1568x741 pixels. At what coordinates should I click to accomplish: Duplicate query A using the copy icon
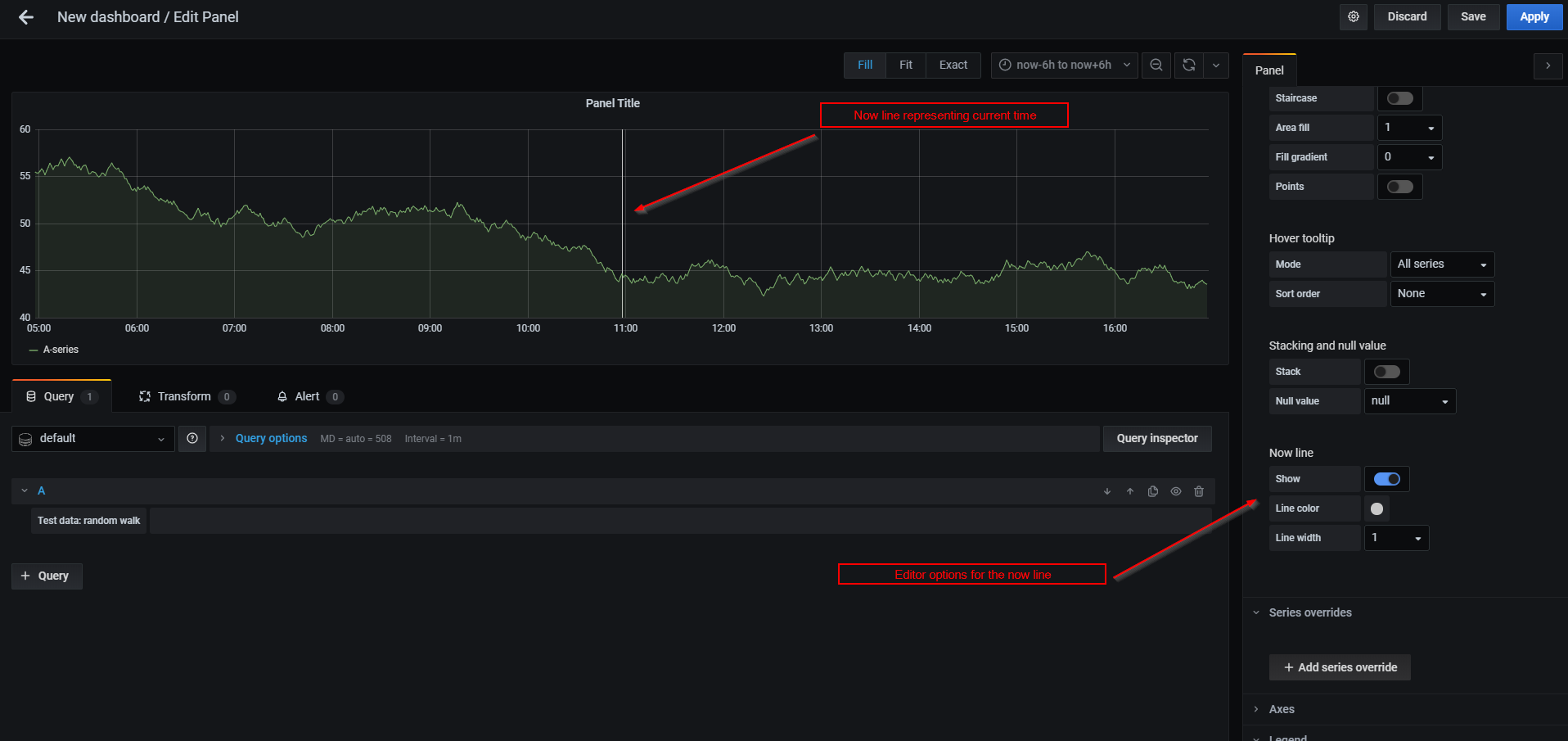(1152, 490)
